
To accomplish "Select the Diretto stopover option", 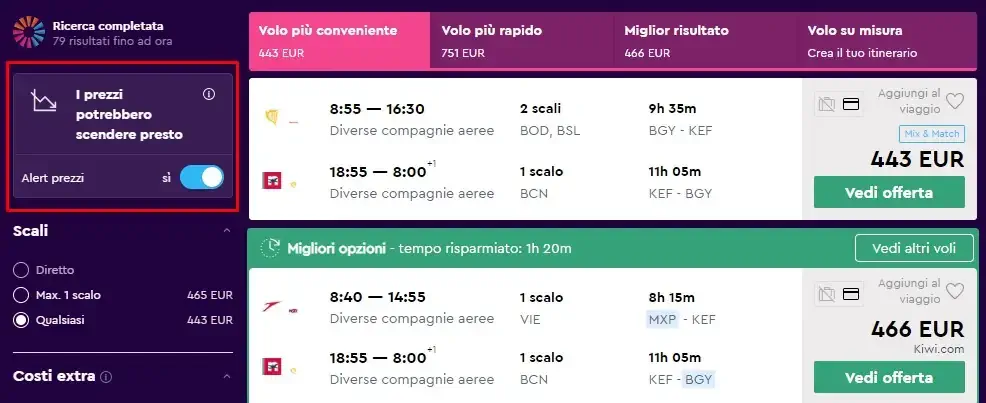I will coord(21,270).
